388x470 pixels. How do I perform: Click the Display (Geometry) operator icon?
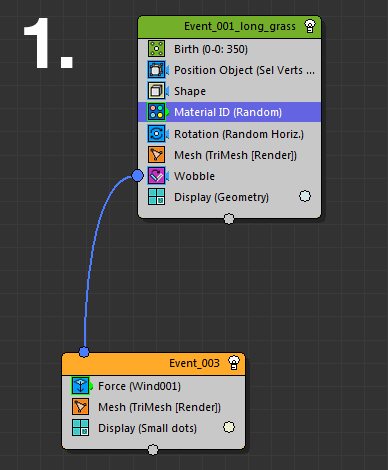(x=156, y=197)
